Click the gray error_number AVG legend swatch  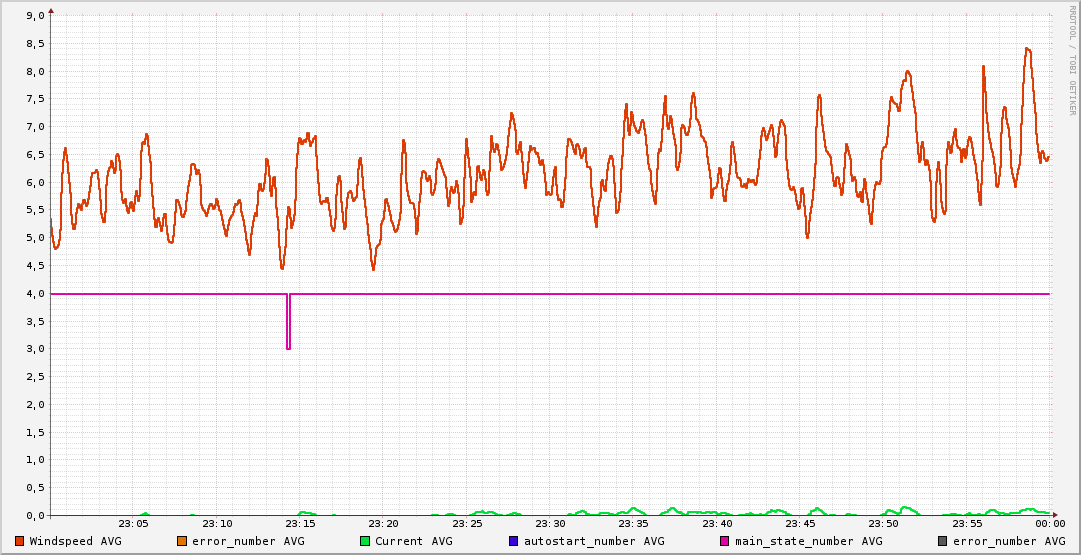tap(943, 541)
